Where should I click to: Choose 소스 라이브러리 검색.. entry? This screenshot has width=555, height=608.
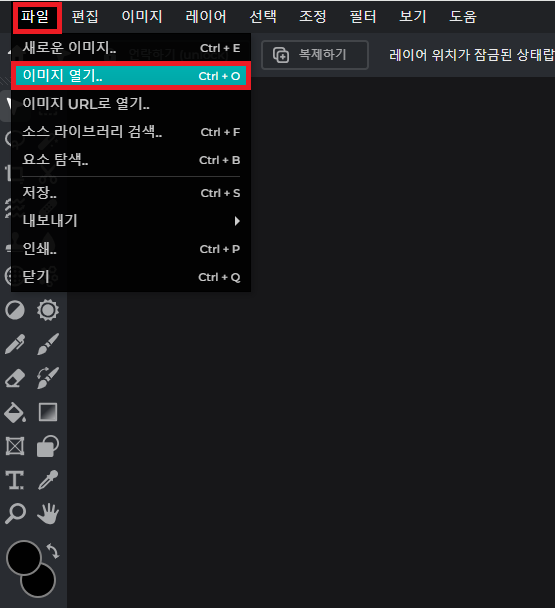[x=131, y=132]
